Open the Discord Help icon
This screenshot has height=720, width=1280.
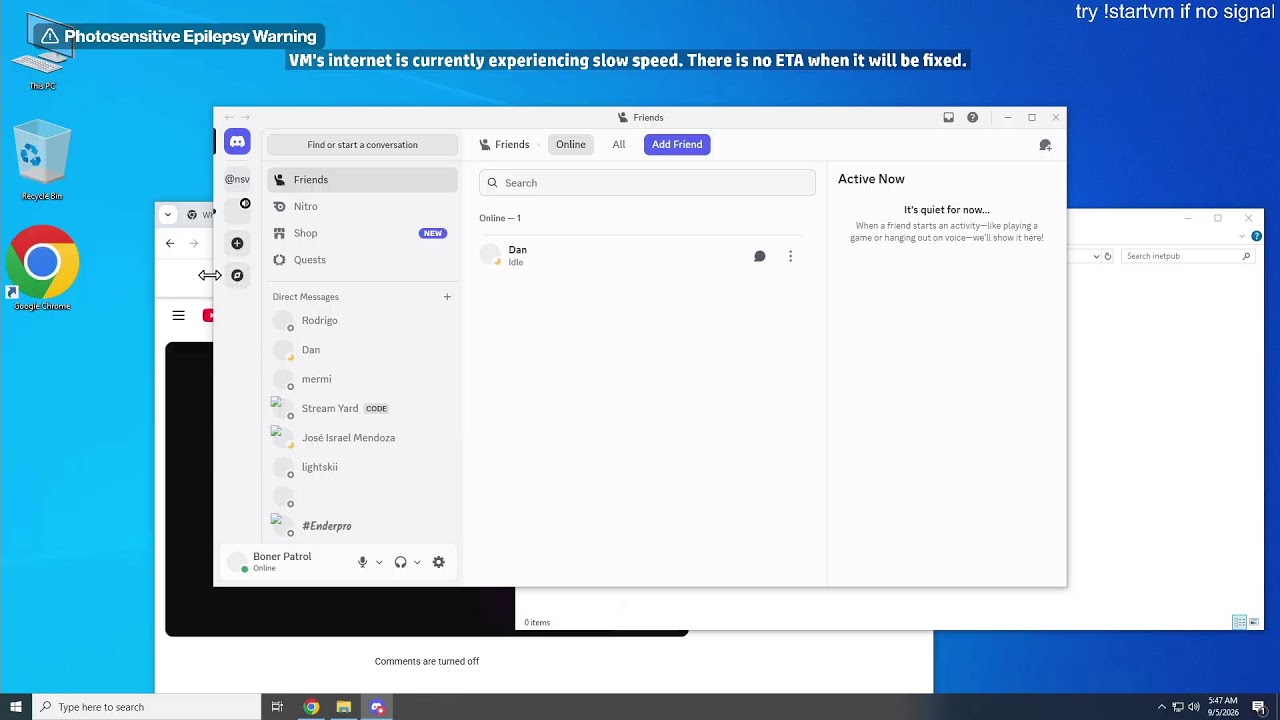pos(972,117)
